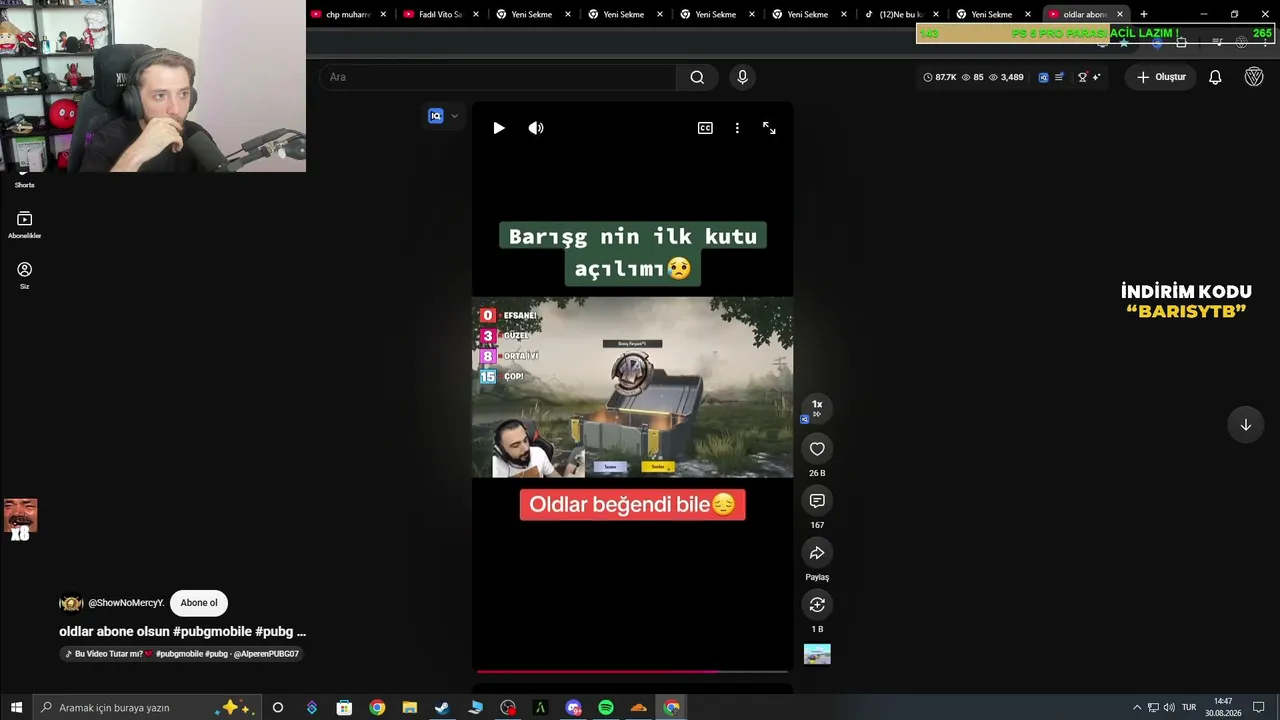This screenshot has height=720, width=1280.
Task: Open the account avatar menu
Action: (1254, 77)
